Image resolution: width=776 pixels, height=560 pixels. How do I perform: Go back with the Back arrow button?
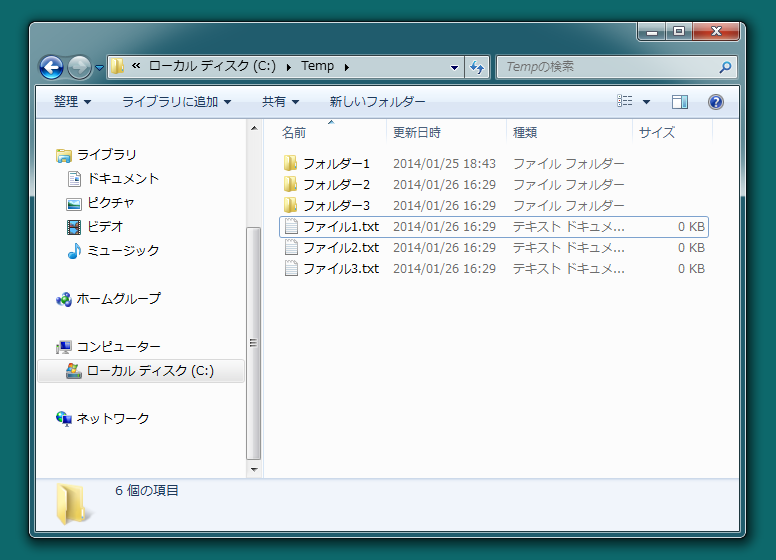51,67
